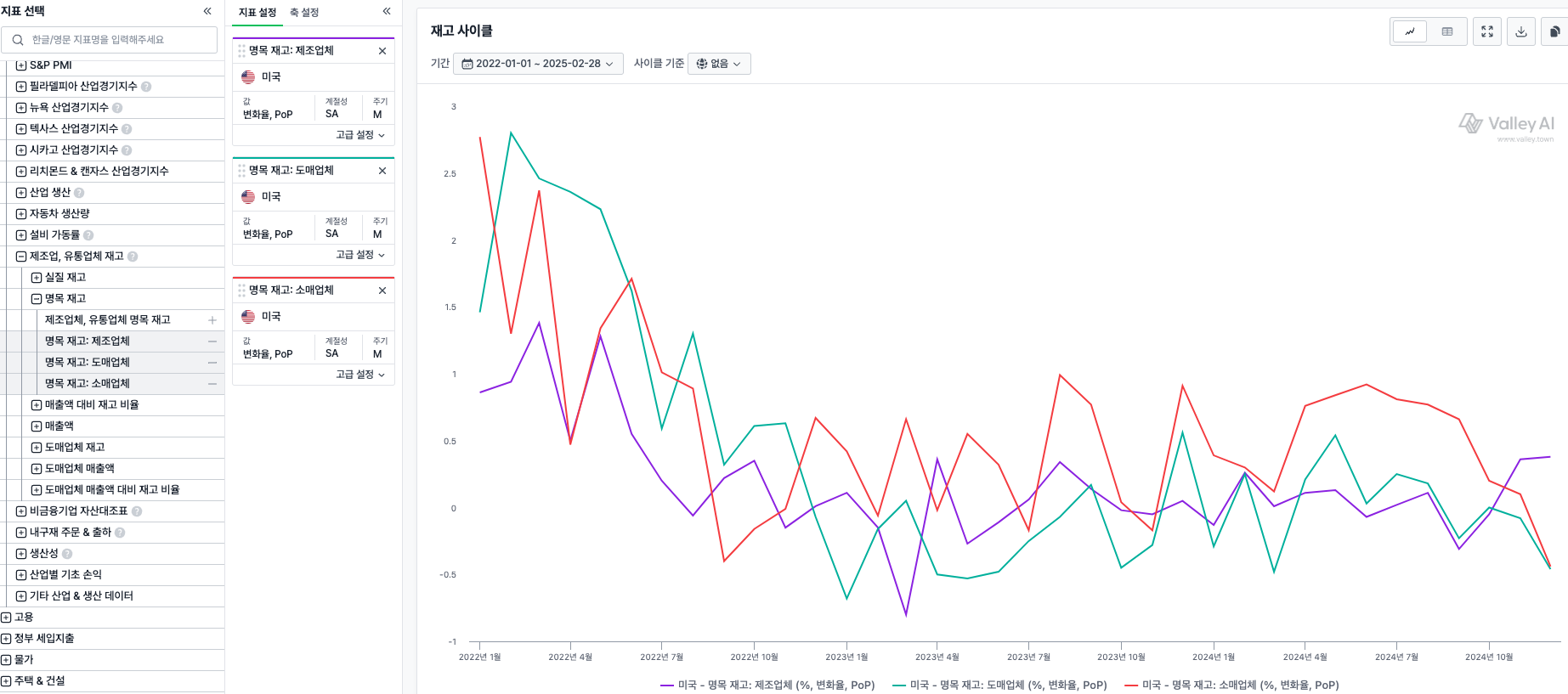Expand 고급 설정 in the 제조업체 card
1568x694 pixels.
pos(360,135)
